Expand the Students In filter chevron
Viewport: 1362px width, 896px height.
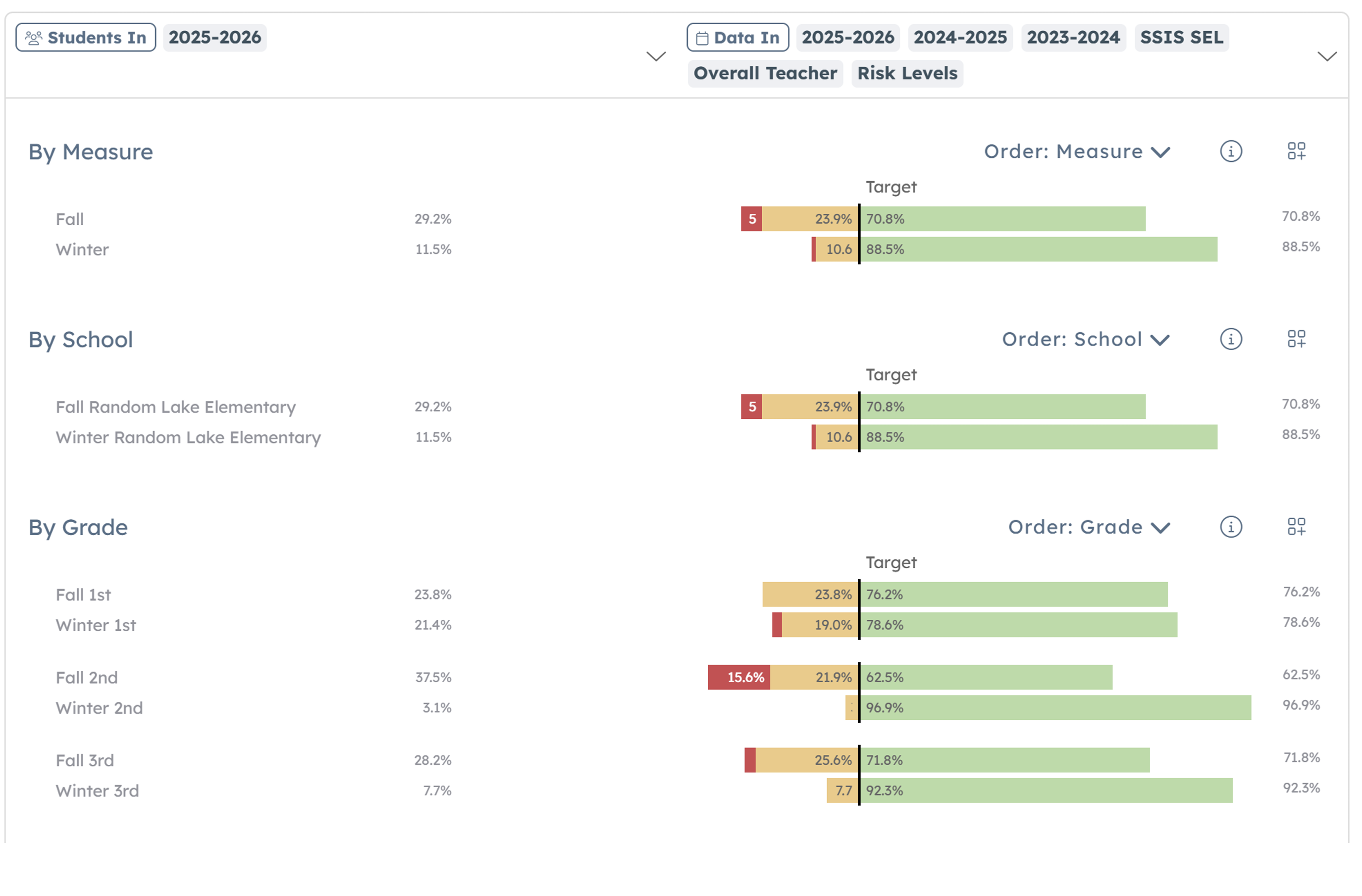click(656, 56)
